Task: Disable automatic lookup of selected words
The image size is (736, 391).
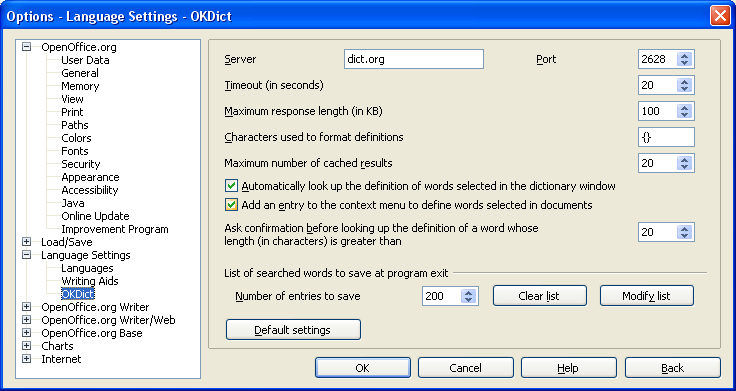Action: coord(231,186)
